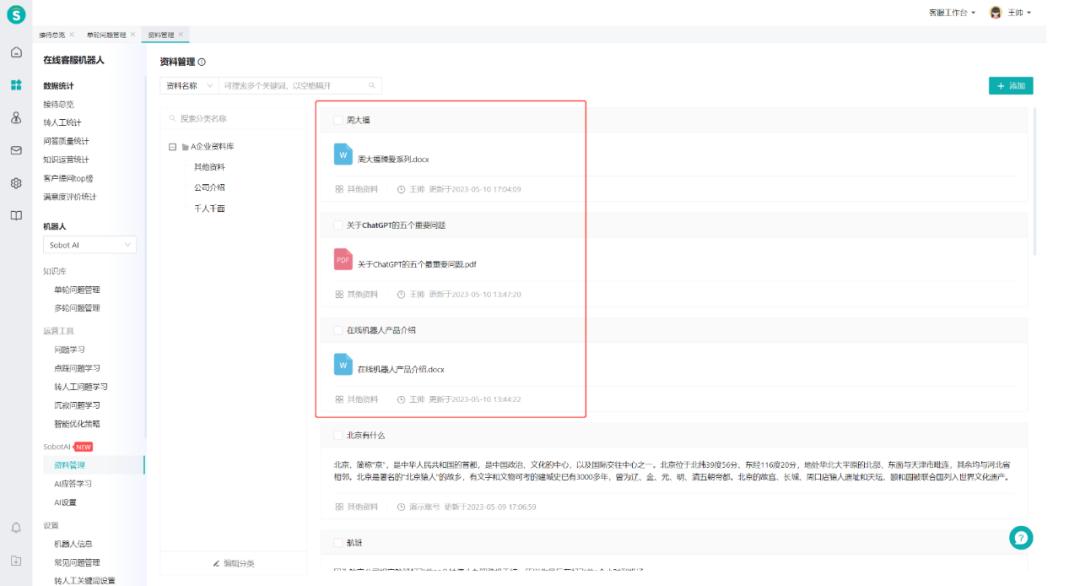Select the 资料管理 tab
The height and width of the screenshot is (586, 1080).
(x=161, y=34)
